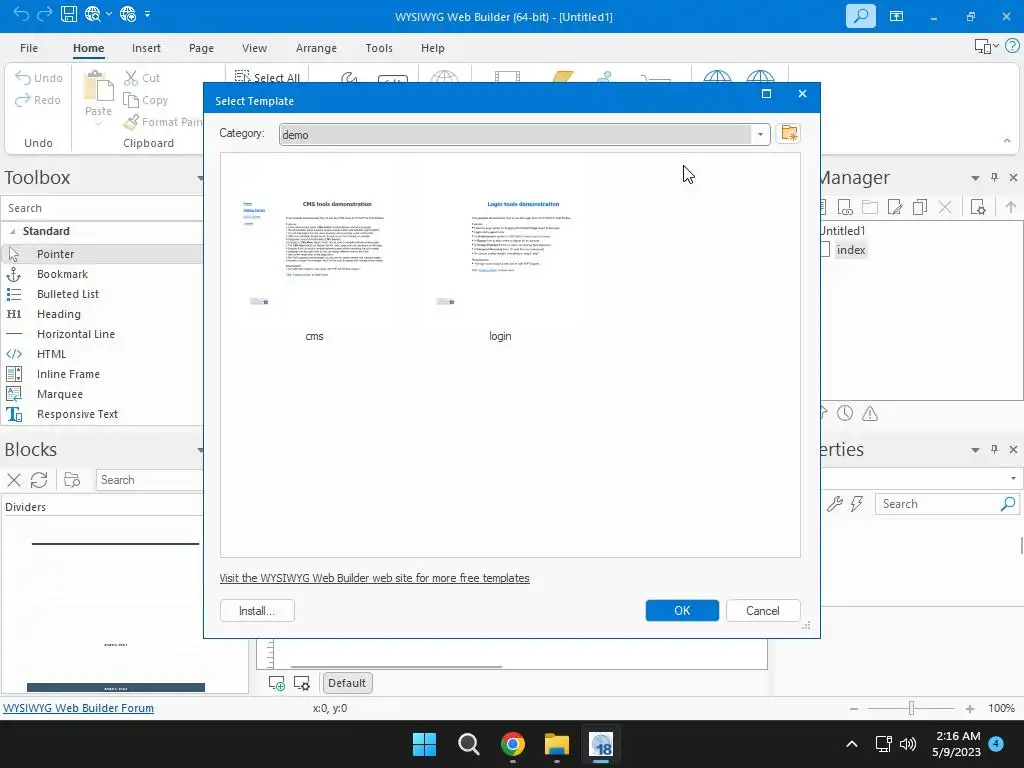Open the WYSIWYG Web Builder Forum link
Viewport: 1024px width, 768px height.
click(x=78, y=708)
